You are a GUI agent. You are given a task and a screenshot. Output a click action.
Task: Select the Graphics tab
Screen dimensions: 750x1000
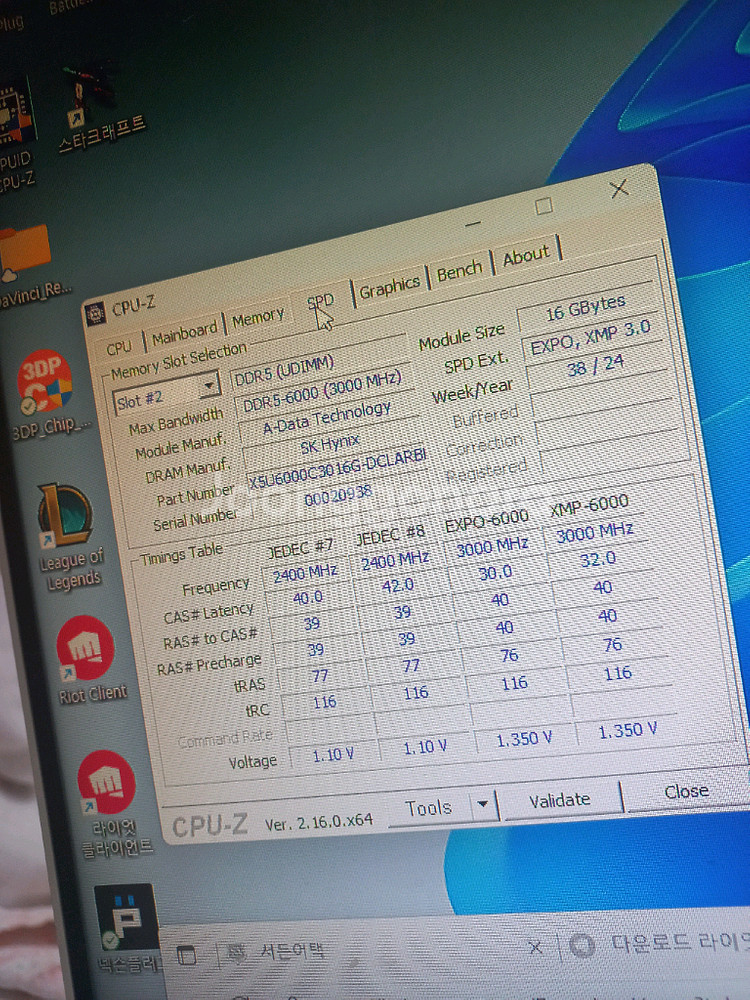(389, 287)
